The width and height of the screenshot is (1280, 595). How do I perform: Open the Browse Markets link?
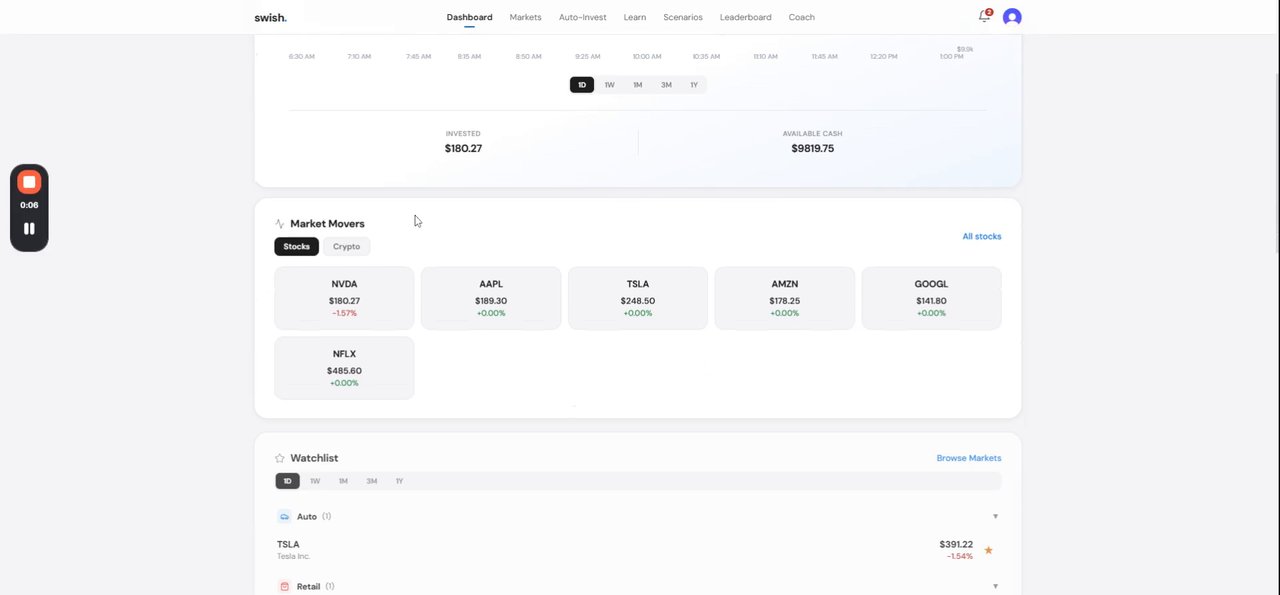pyautogui.click(x=969, y=458)
